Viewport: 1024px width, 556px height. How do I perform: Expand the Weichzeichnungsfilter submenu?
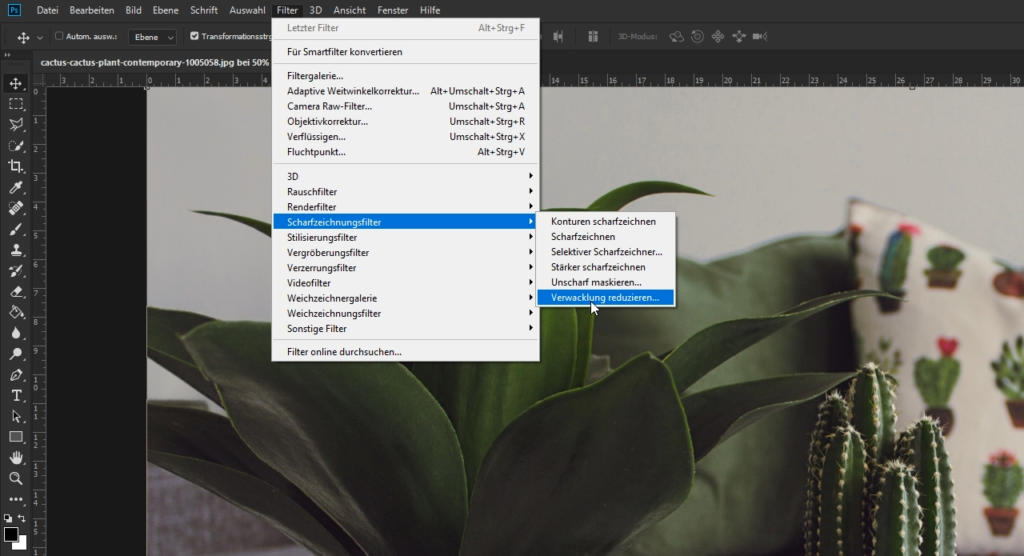point(406,313)
